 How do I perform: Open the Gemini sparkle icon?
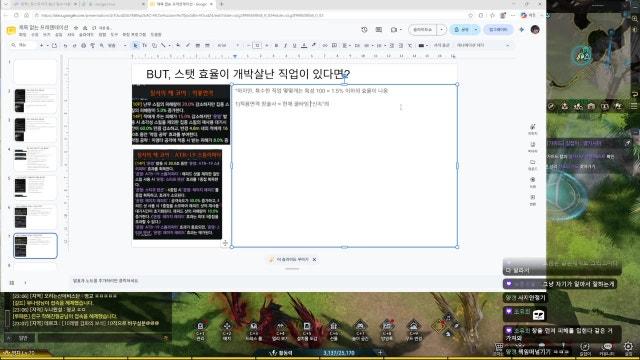click(x=522, y=30)
